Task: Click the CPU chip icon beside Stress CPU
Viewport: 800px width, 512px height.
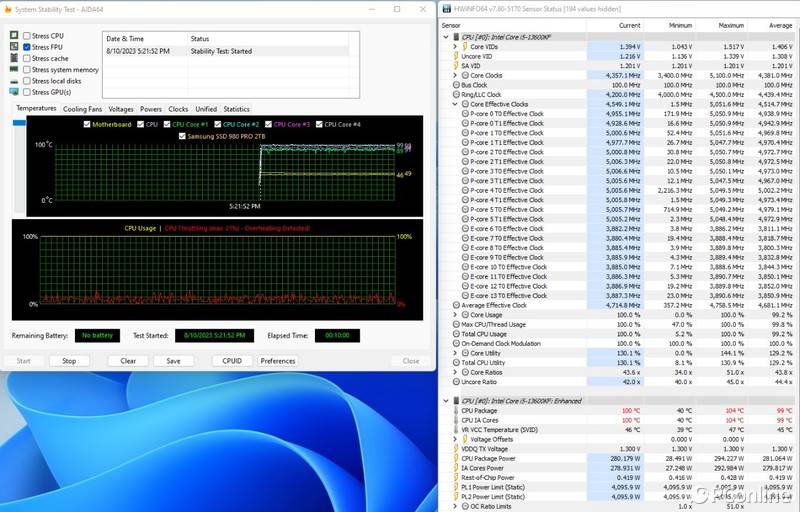Action: tap(14, 35)
